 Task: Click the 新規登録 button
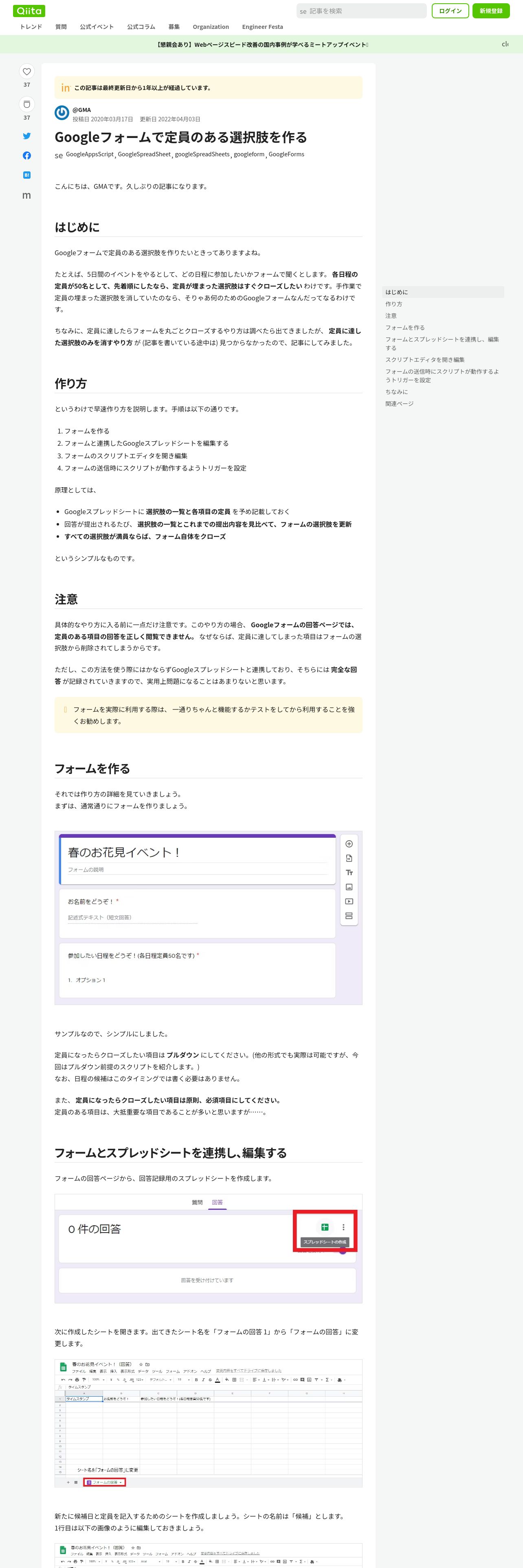(491, 11)
